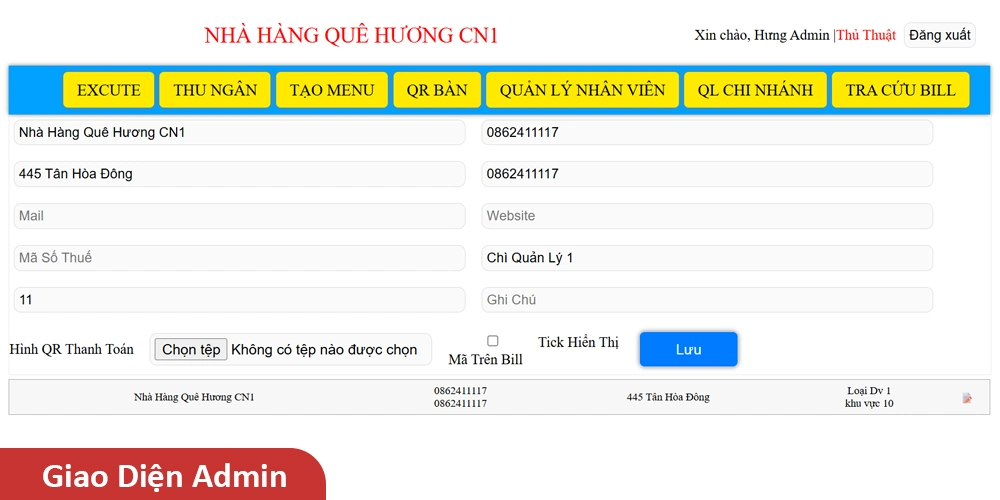Open the EXCUTE menu
Viewport: 1000px width, 500px height.
point(109,90)
